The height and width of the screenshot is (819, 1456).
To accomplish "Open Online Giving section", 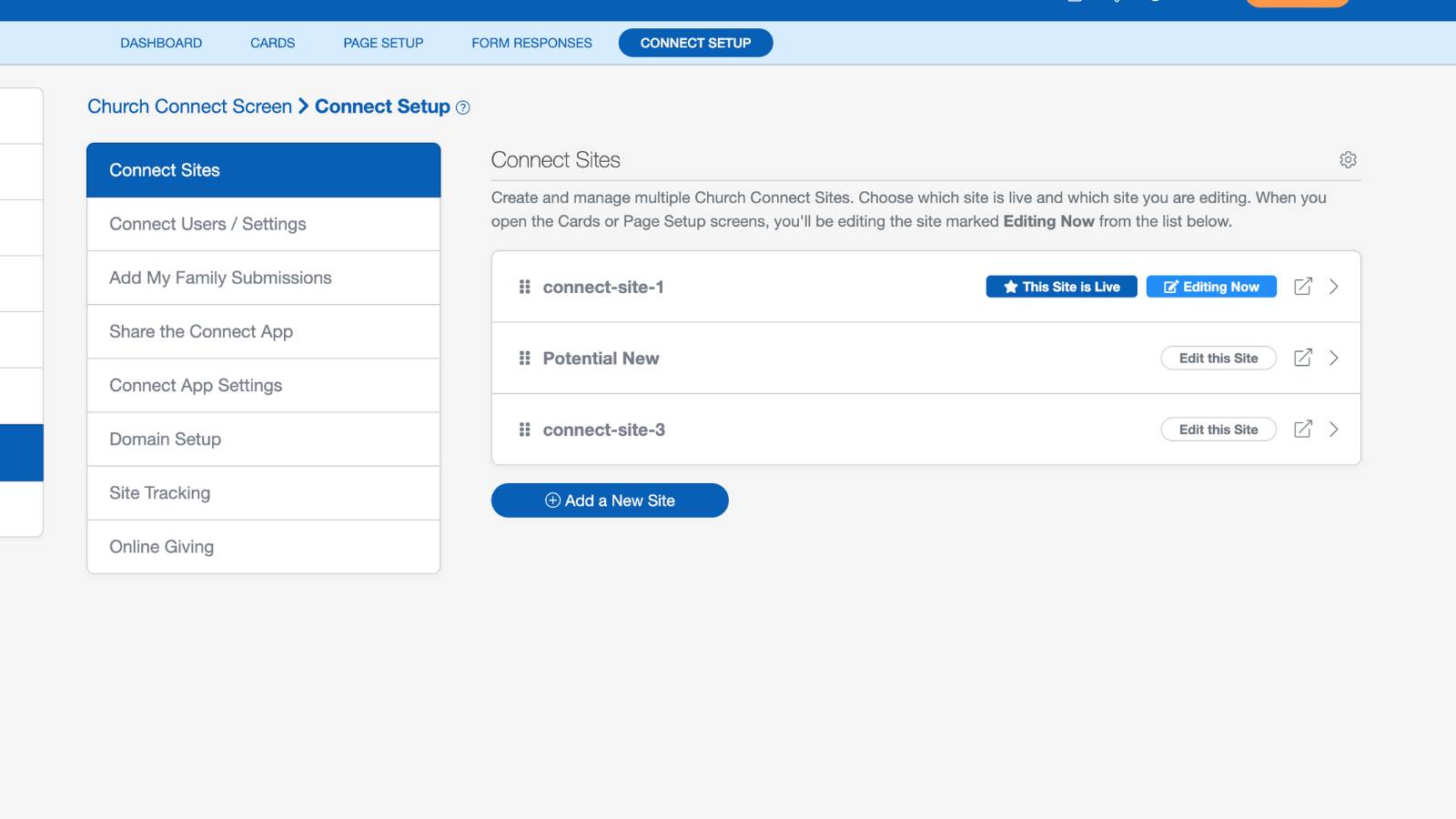I will pos(264,546).
